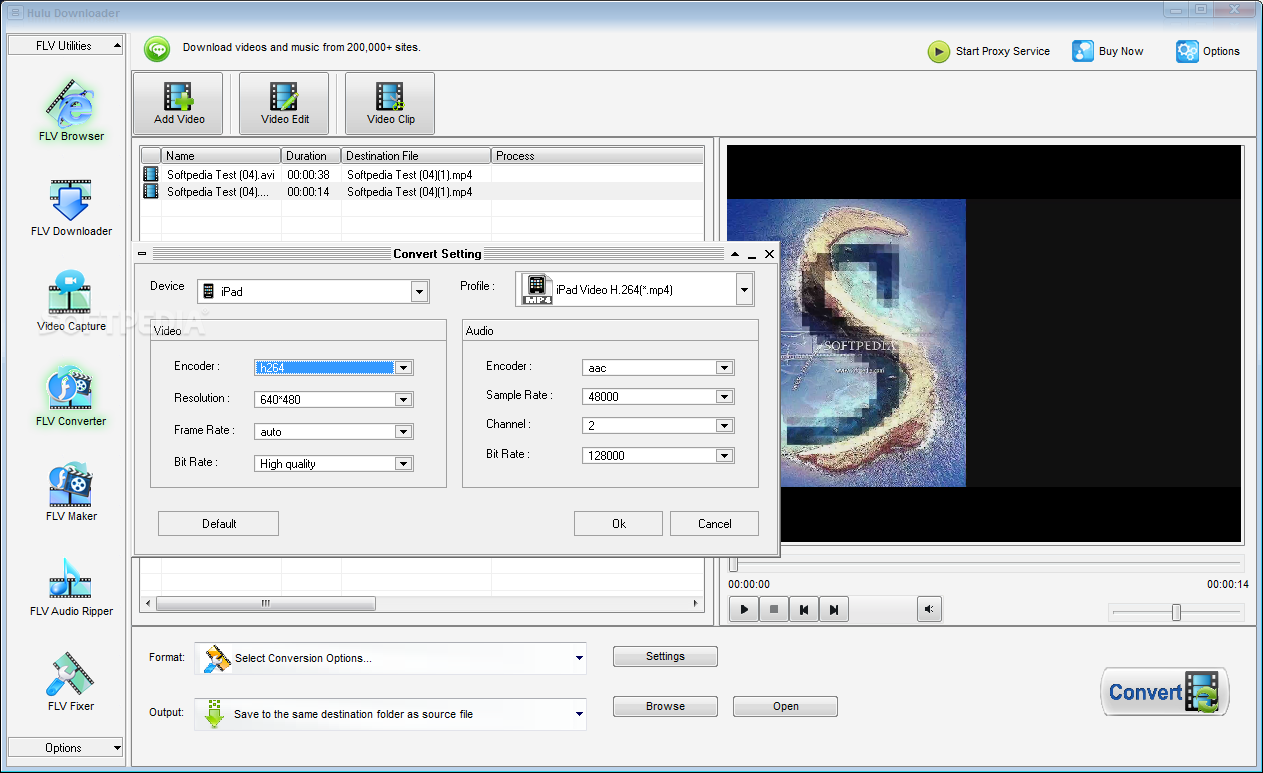Click the Video Edit toolbar button

285,103
